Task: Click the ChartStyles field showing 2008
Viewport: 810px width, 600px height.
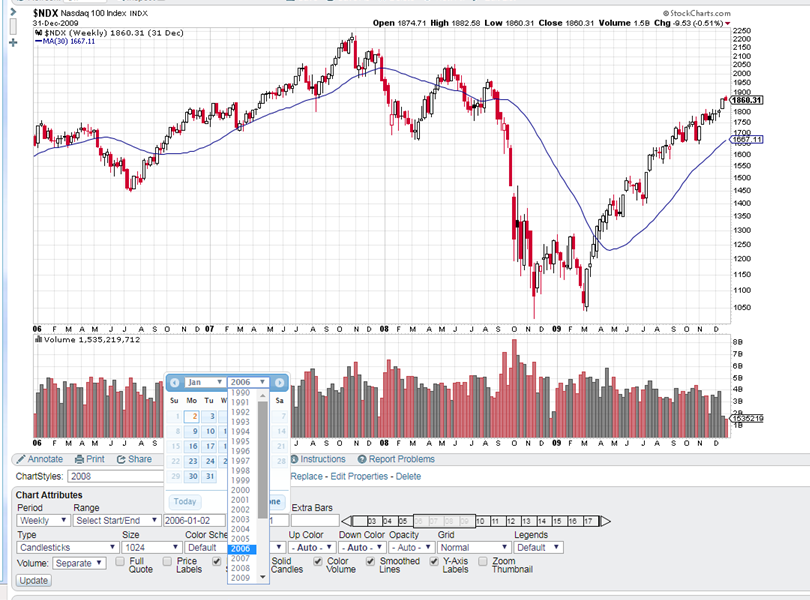Action: pos(116,476)
